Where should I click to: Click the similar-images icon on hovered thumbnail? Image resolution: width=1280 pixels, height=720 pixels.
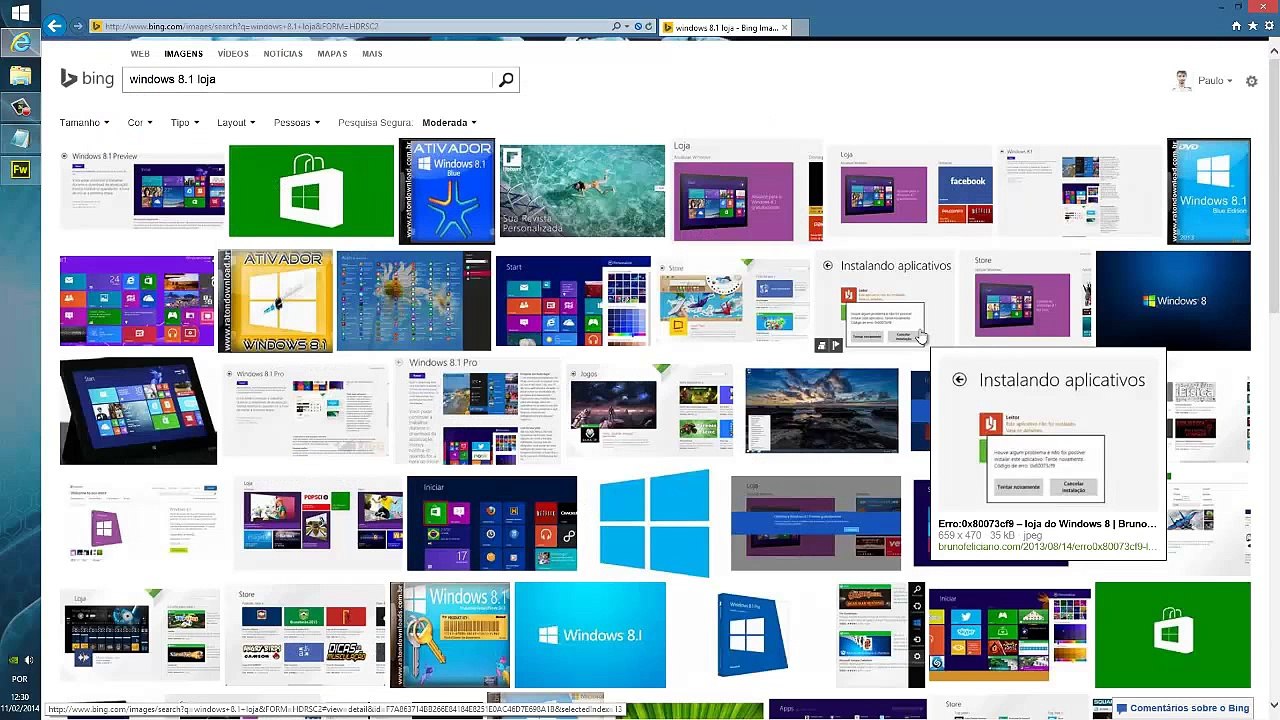822,346
